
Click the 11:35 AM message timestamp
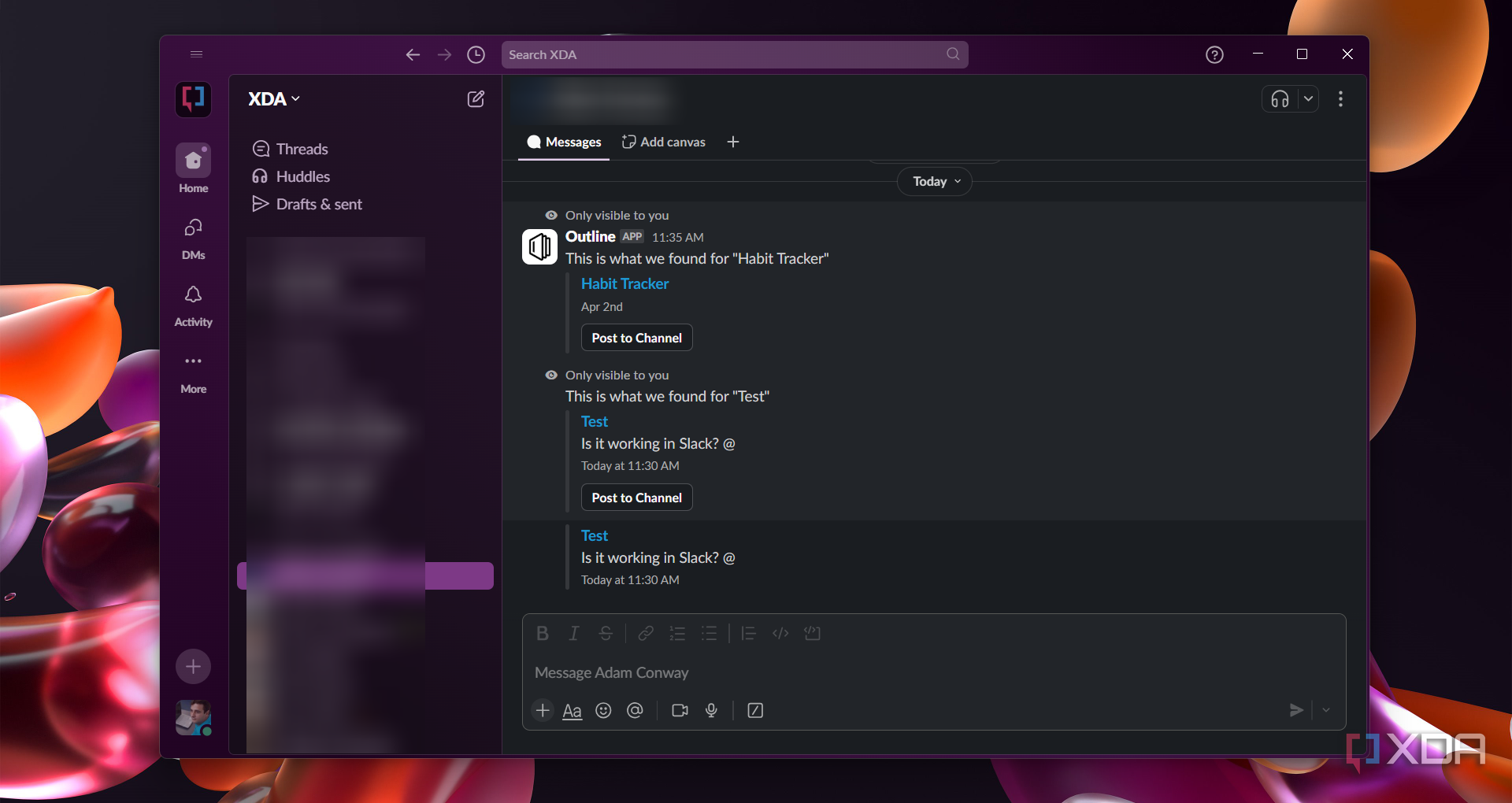click(677, 237)
